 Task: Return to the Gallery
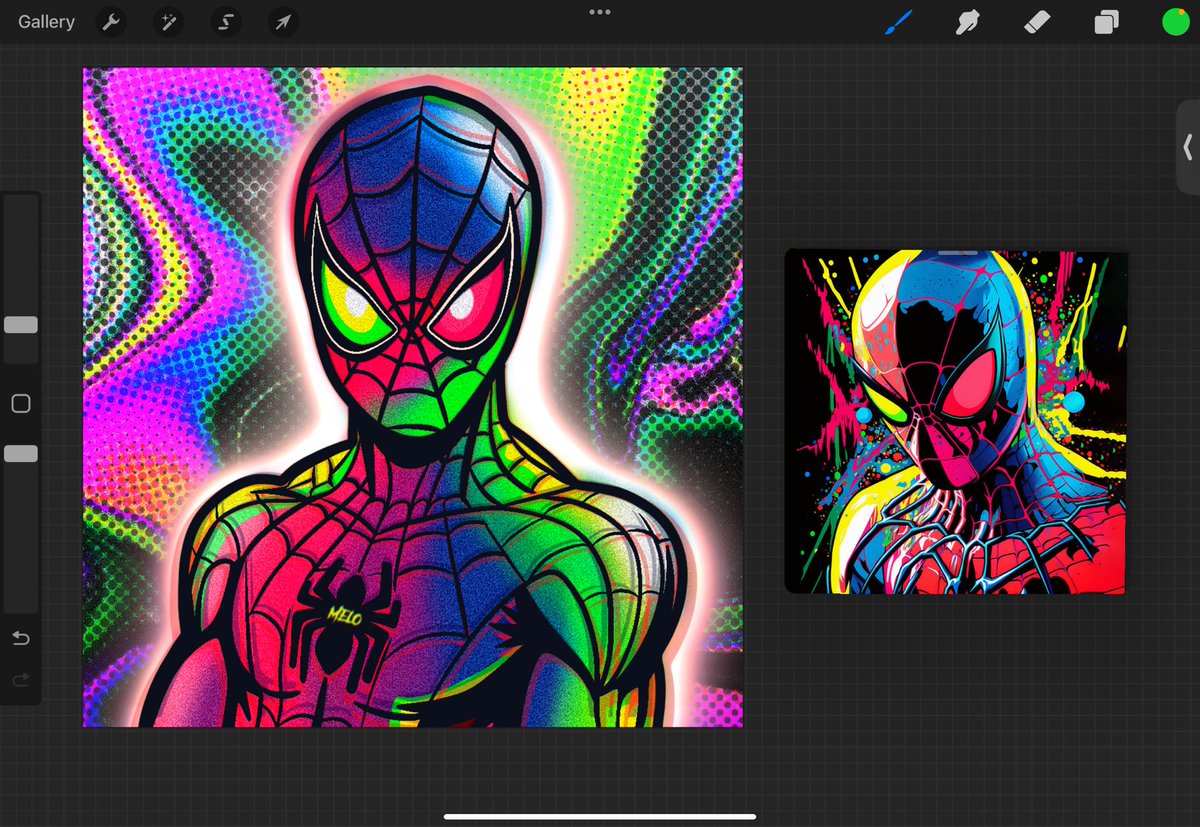(x=46, y=22)
